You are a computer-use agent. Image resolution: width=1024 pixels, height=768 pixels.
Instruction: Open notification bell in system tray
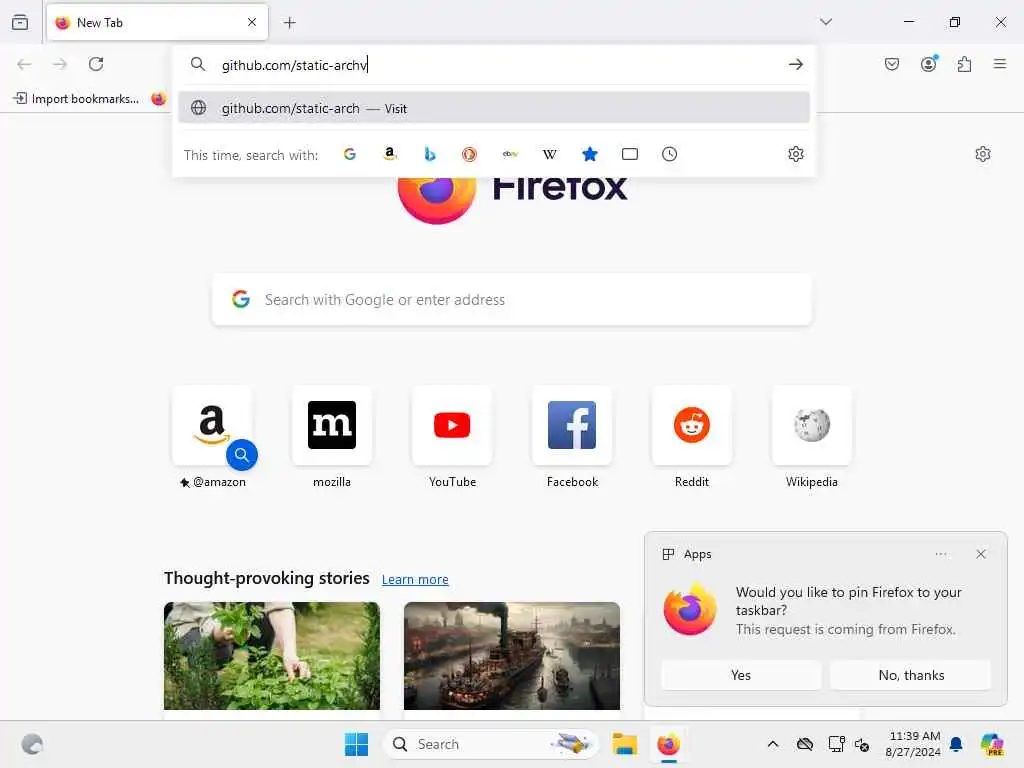coord(956,744)
